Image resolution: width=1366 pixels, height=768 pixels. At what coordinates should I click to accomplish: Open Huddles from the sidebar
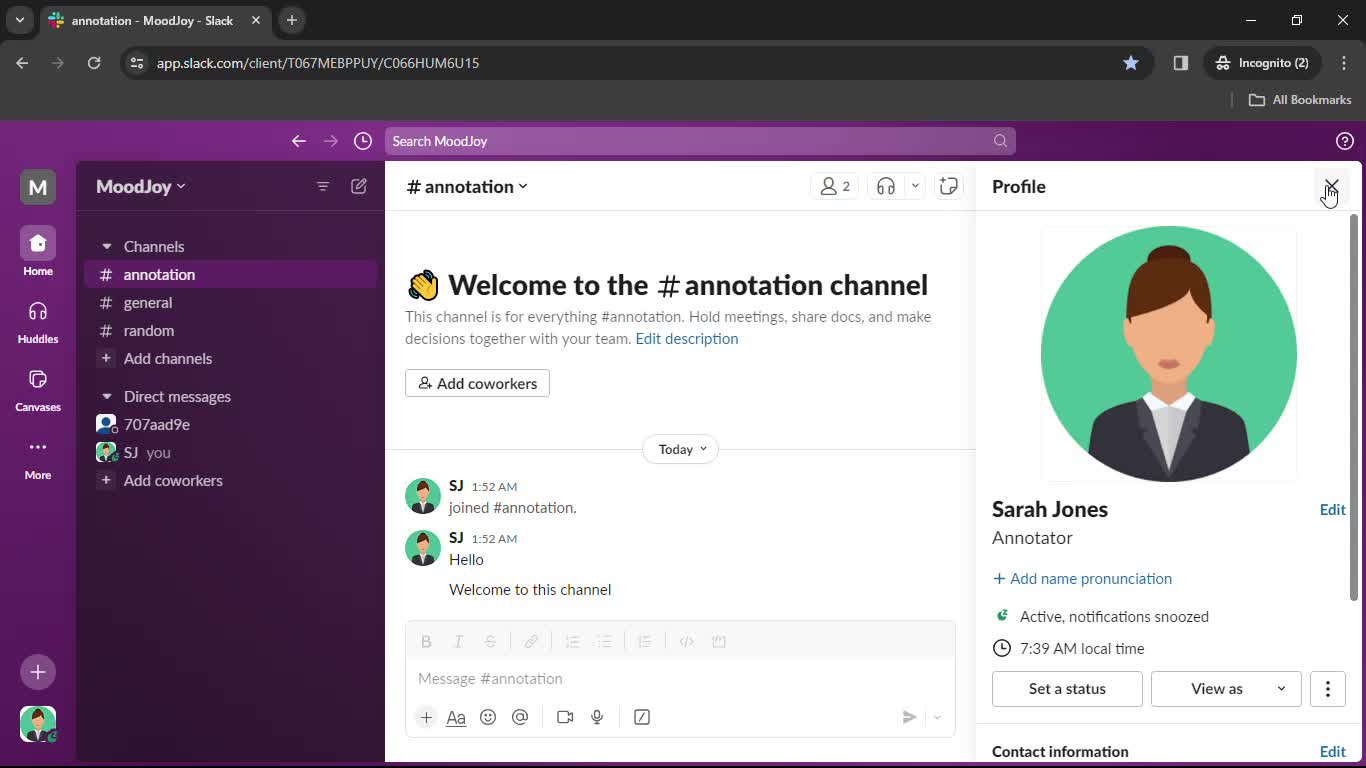coord(38,320)
